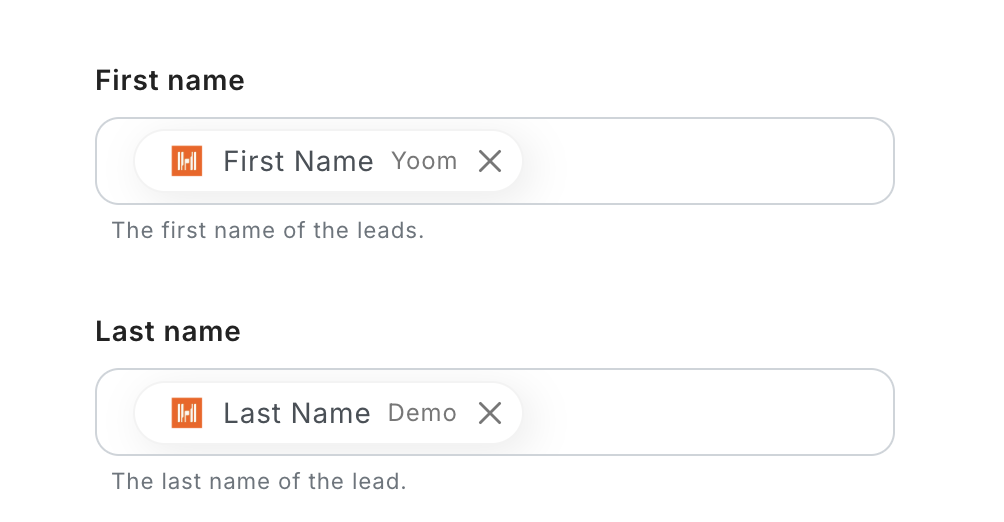The image size is (1004, 522).
Task: Click the far right end of Last name field
Action: (870, 413)
